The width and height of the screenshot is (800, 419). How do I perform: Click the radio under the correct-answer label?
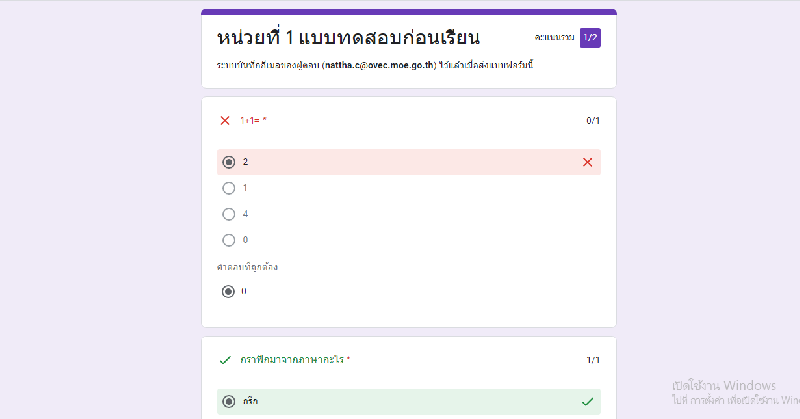click(x=229, y=292)
